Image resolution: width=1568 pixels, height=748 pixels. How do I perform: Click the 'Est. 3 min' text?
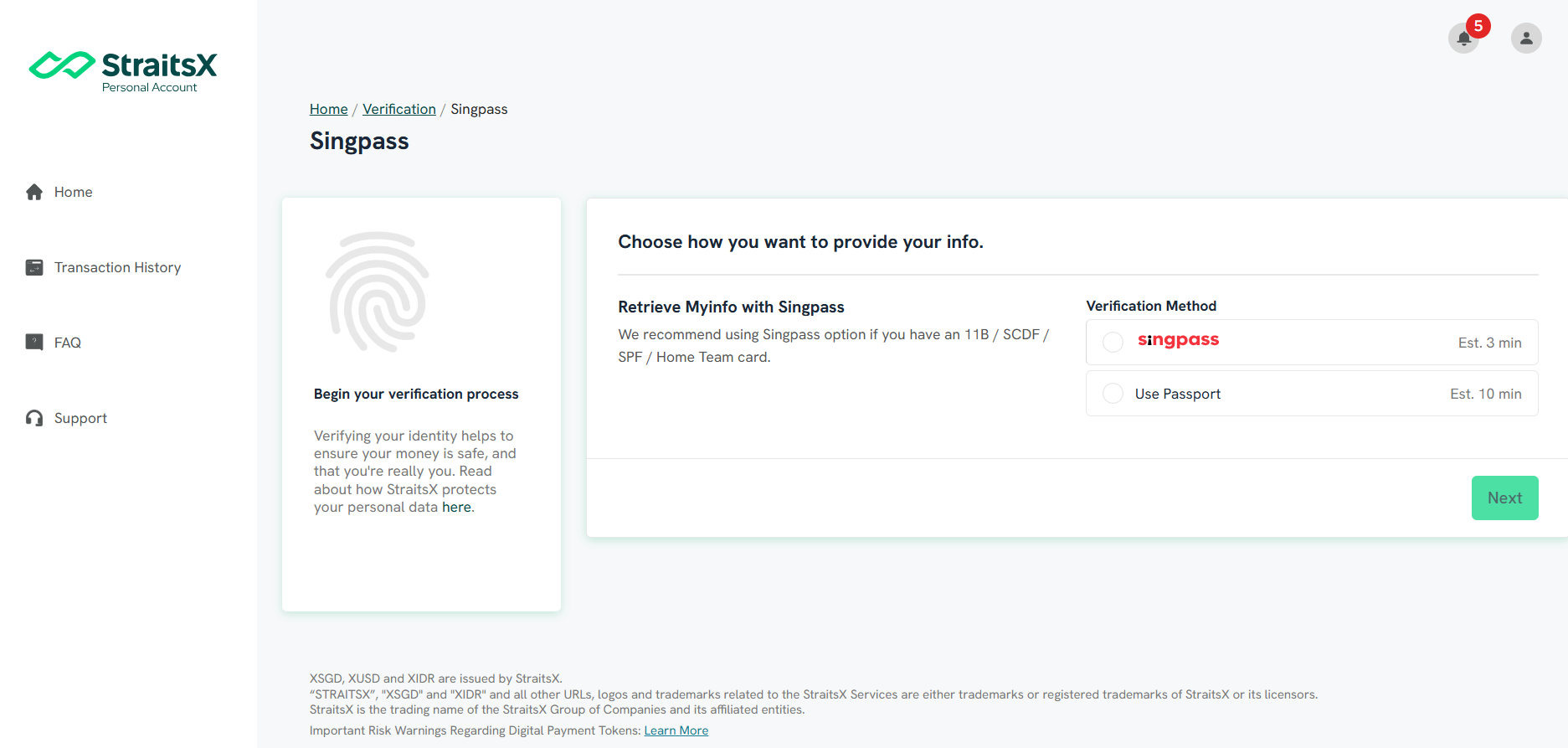coord(1489,343)
